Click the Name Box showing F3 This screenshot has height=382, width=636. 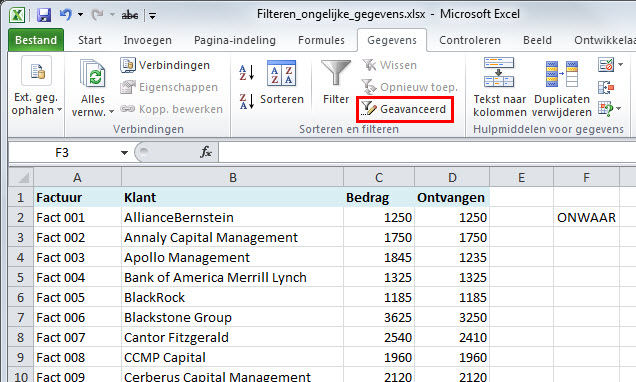point(62,153)
